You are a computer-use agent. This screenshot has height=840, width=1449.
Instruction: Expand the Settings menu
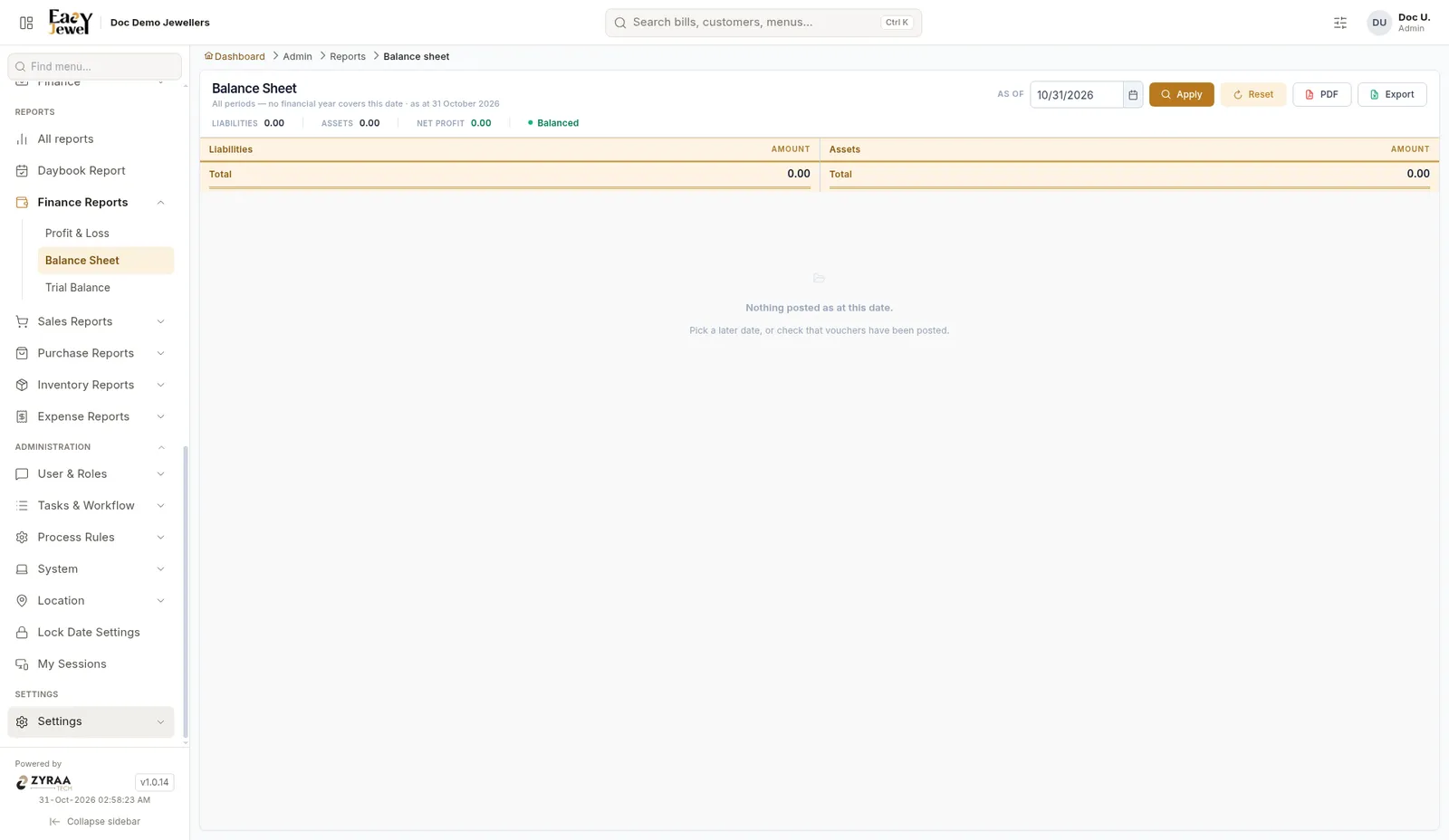click(x=91, y=722)
